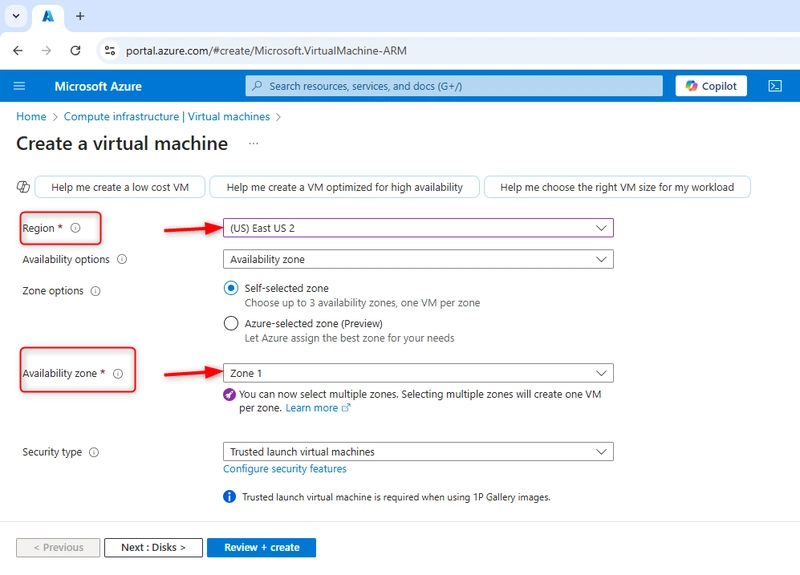
Task: Click Help me choose the right VM size
Action: [617, 187]
